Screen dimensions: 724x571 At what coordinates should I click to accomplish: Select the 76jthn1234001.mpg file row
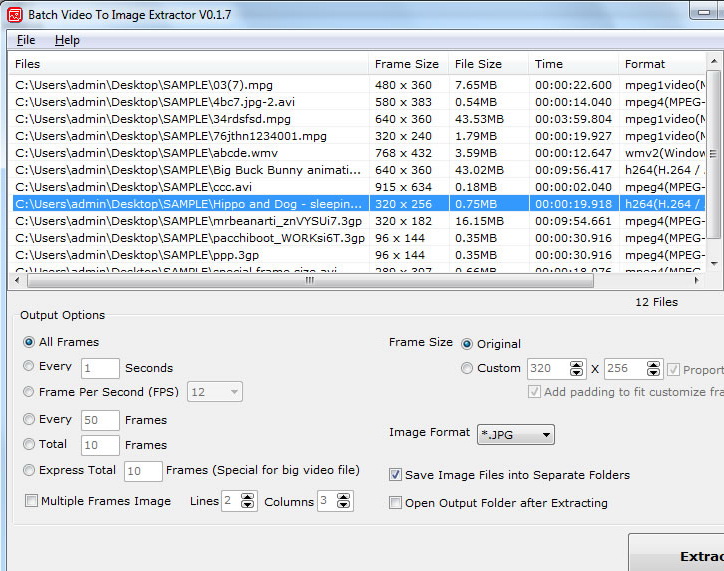[359, 136]
